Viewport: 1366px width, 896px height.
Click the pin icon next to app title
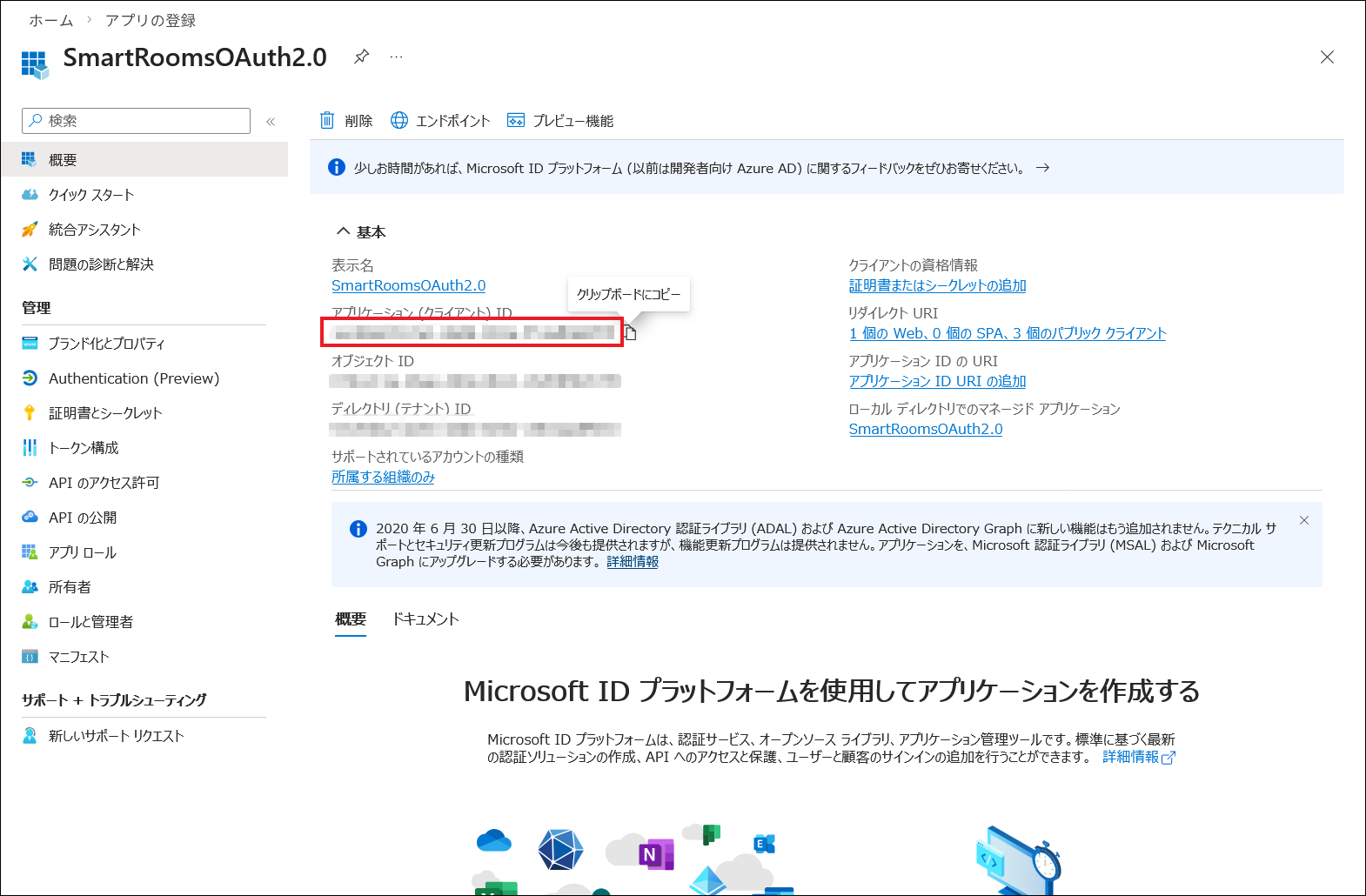click(361, 57)
